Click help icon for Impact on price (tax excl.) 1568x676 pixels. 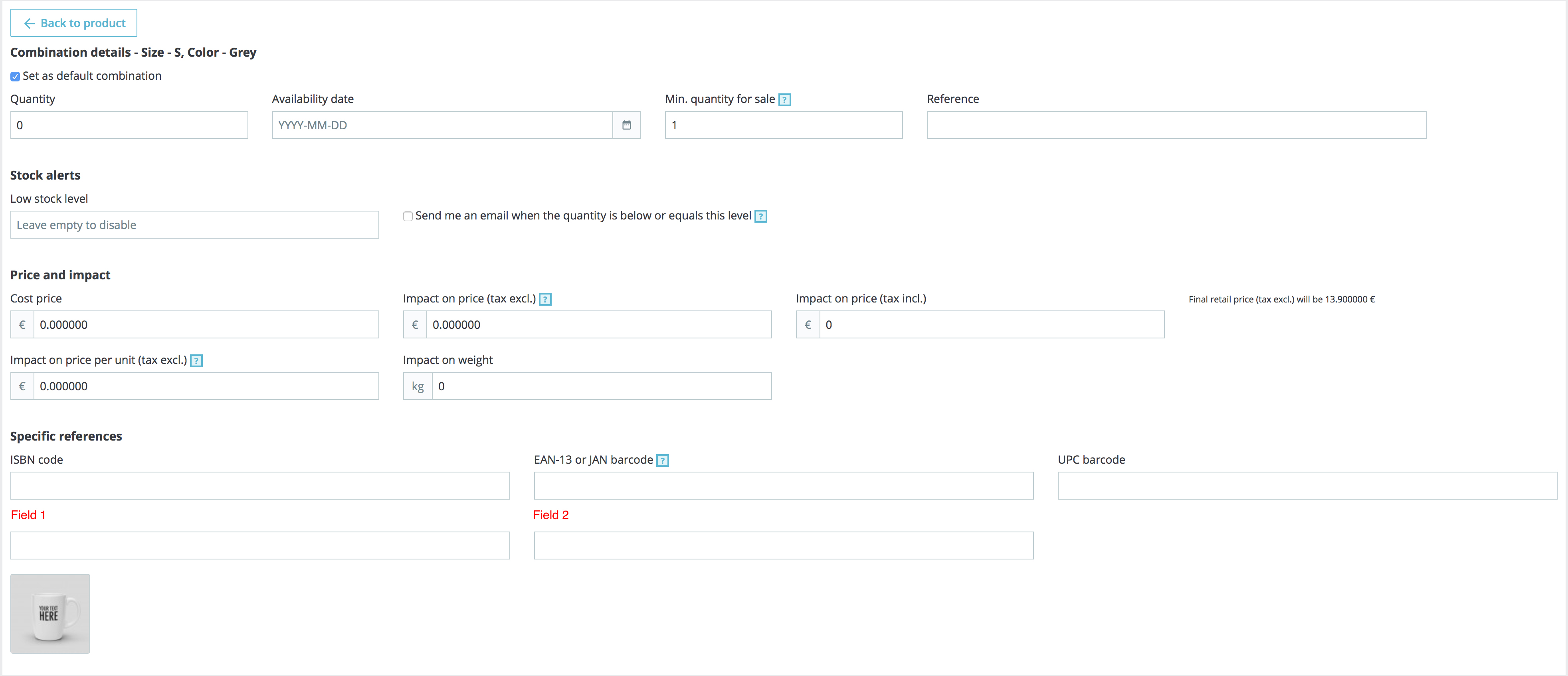click(x=545, y=299)
